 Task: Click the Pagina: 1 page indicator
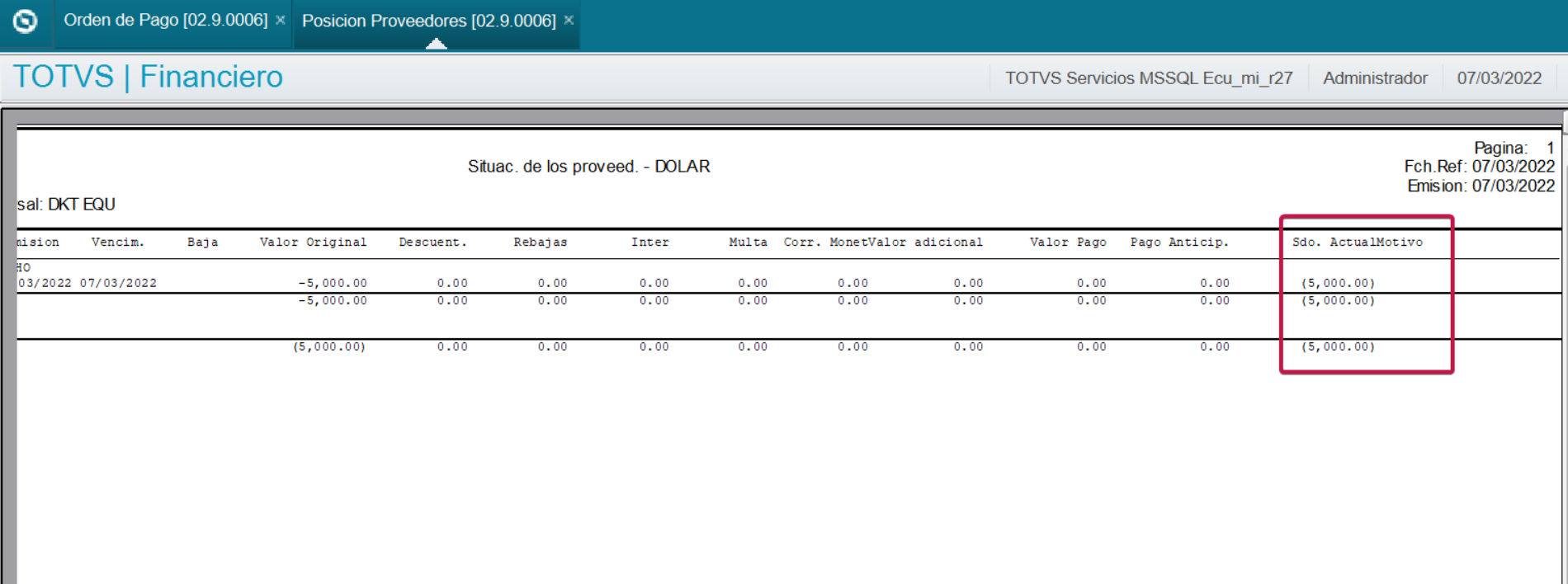tap(1514, 148)
